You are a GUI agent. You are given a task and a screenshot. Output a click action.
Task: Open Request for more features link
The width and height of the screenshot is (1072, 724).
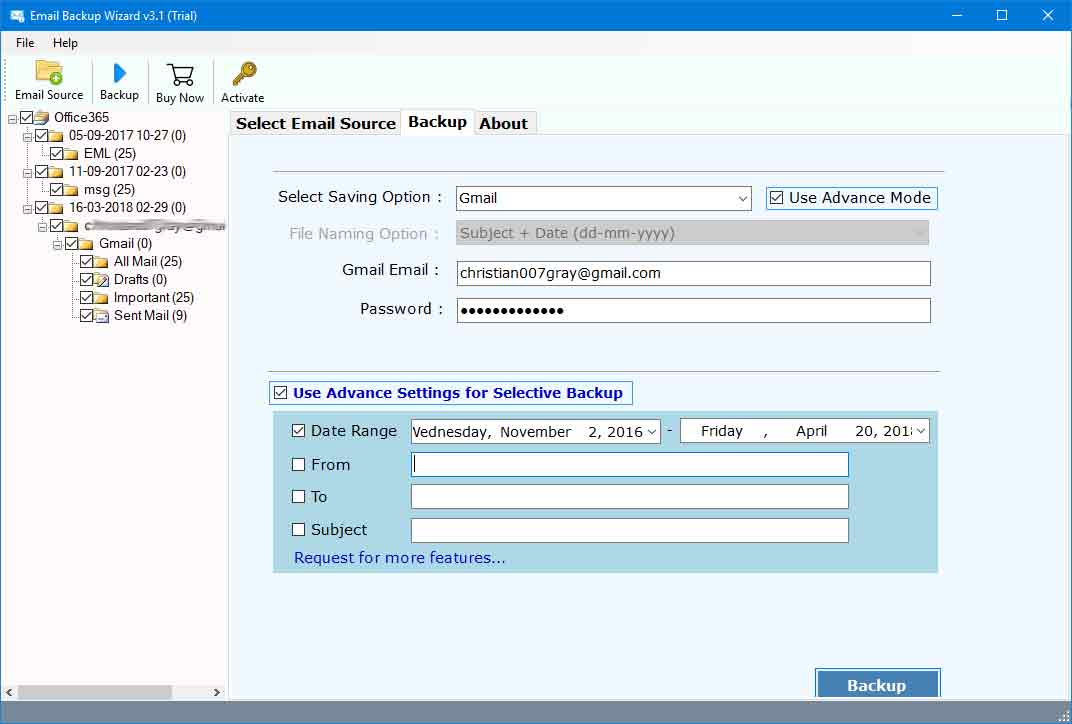399,558
